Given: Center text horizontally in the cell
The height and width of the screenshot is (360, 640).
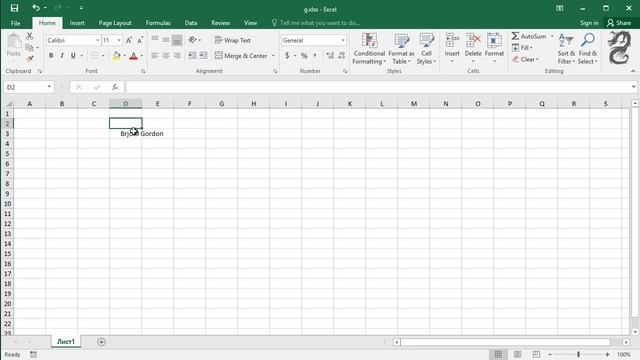Looking at the screenshot, I should 166,56.
